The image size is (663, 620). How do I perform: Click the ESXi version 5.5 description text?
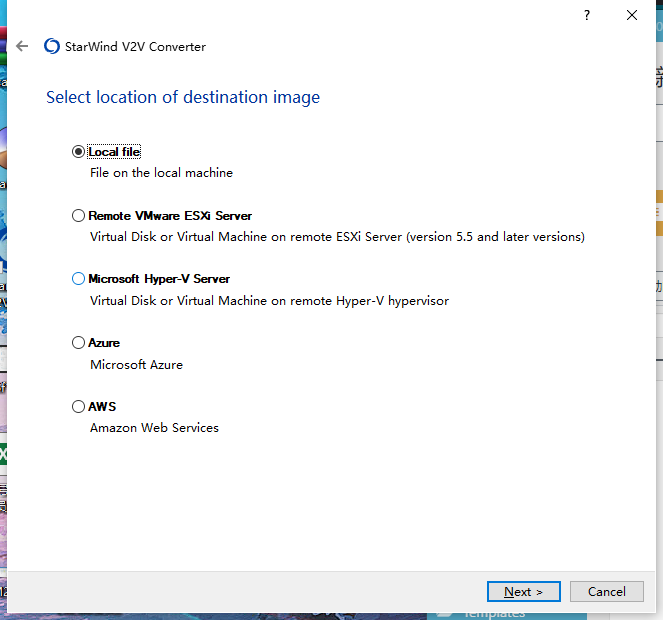[x=337, y=237]
